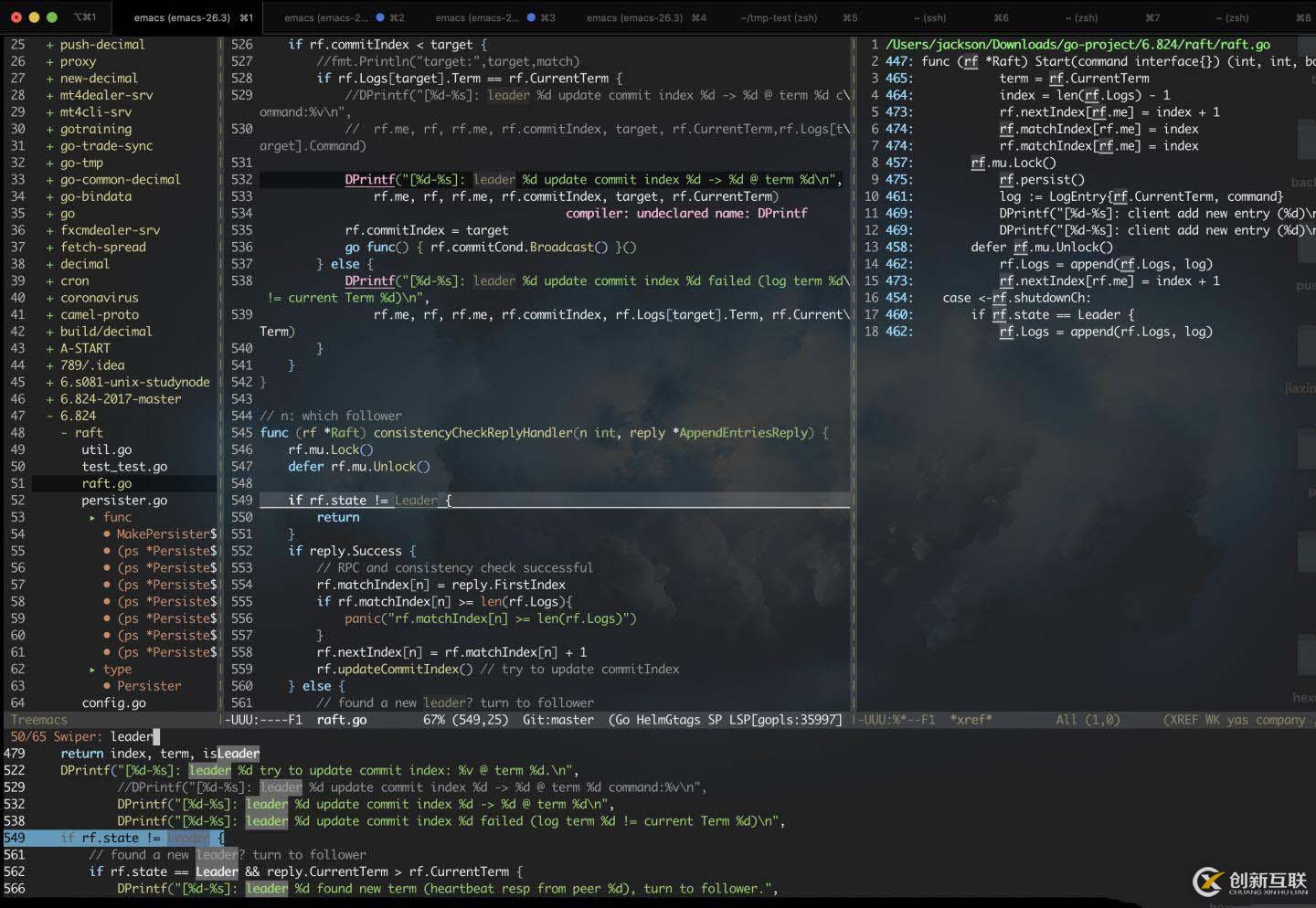Click the green zoom window button
The image size is (1316, 908).
52,17
